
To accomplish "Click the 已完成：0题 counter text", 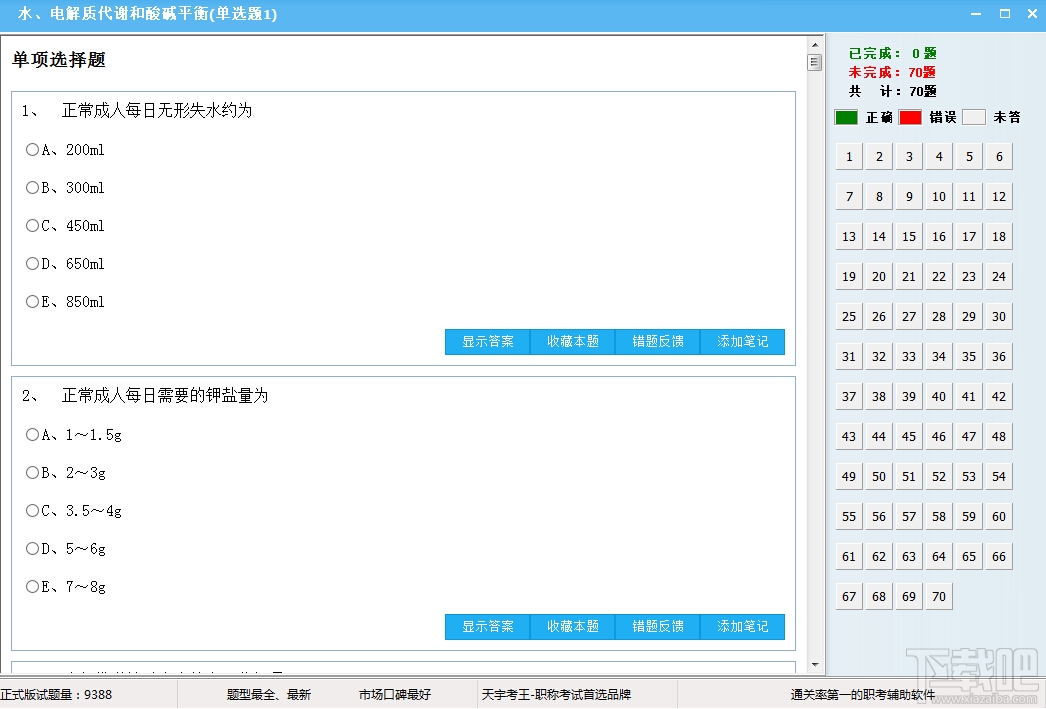I will (892, 53).
